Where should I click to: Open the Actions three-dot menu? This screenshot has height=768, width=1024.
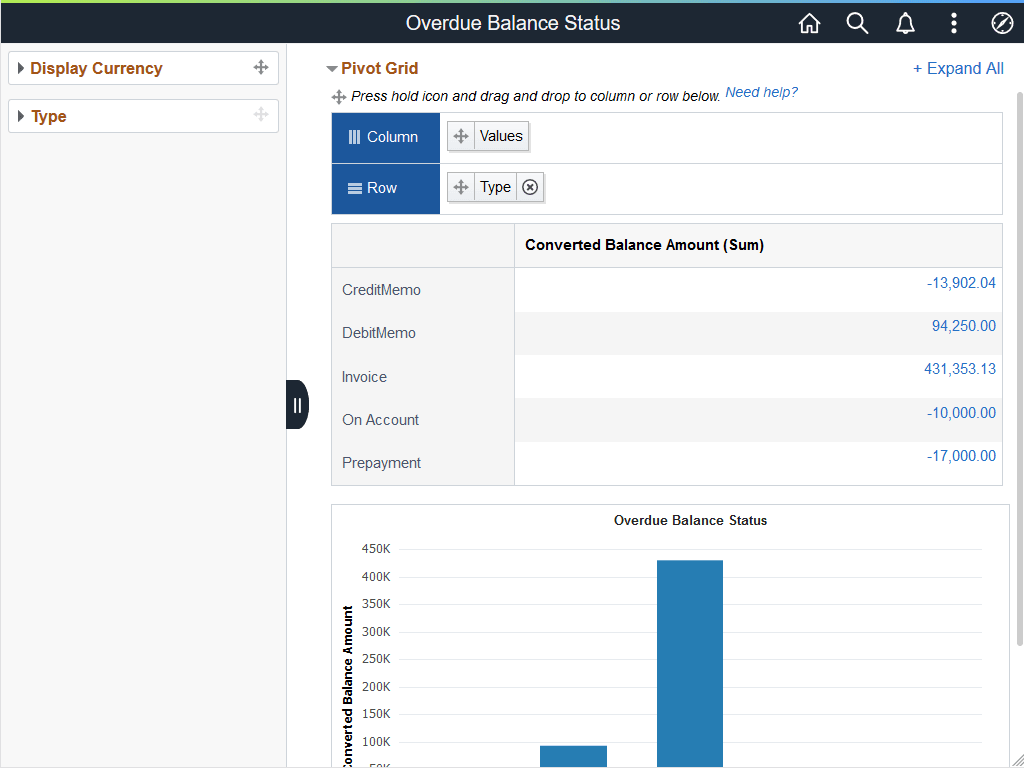point(953,22)
